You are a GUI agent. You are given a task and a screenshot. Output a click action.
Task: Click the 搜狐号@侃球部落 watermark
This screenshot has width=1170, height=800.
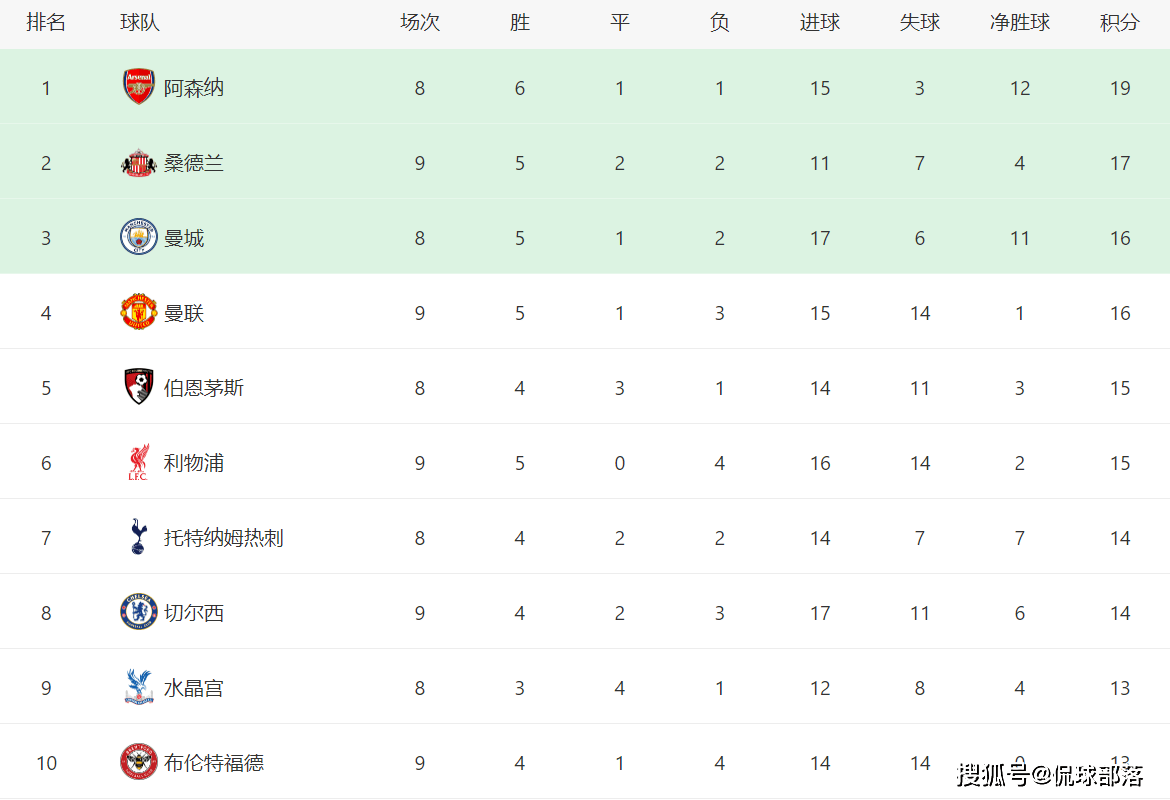coord(1050,774)
